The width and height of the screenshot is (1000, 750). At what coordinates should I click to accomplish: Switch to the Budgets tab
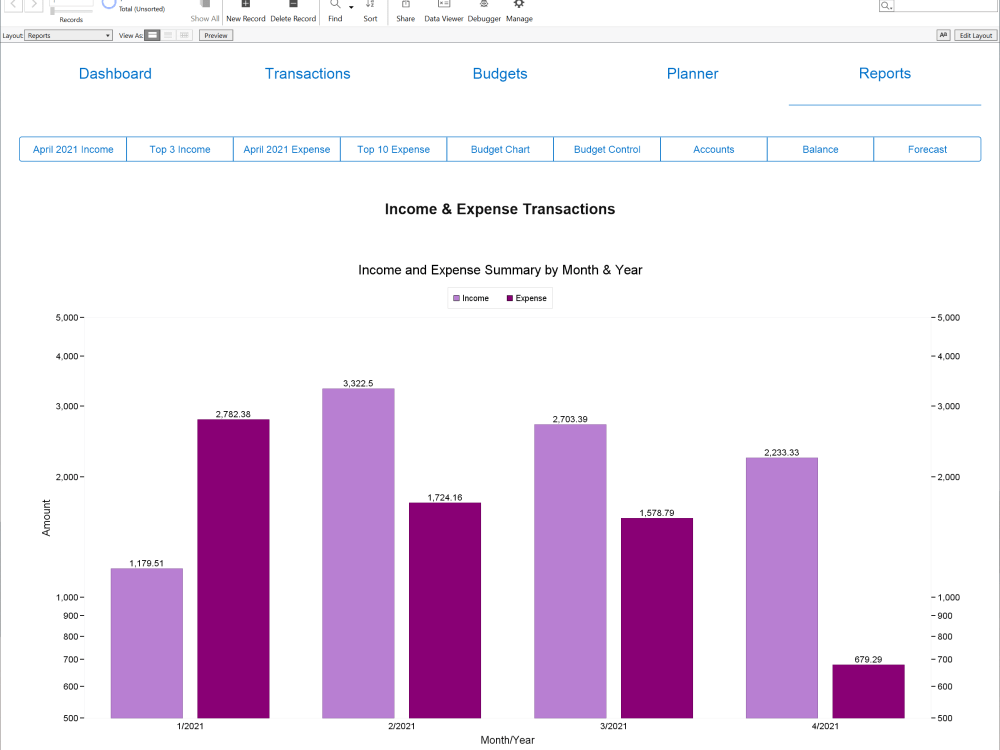coord(500,73)
